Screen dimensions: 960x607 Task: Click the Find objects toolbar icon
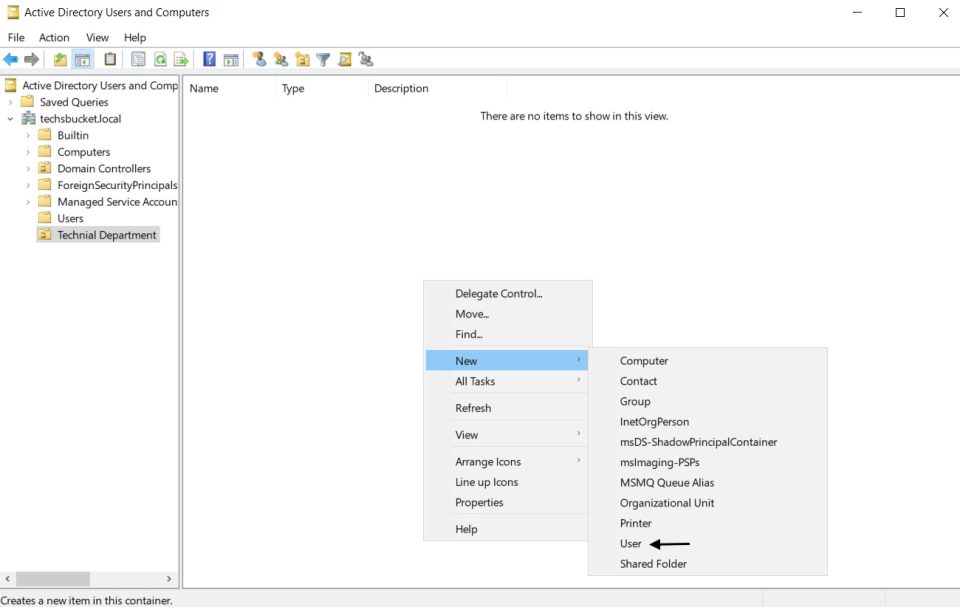click(345, 59)
